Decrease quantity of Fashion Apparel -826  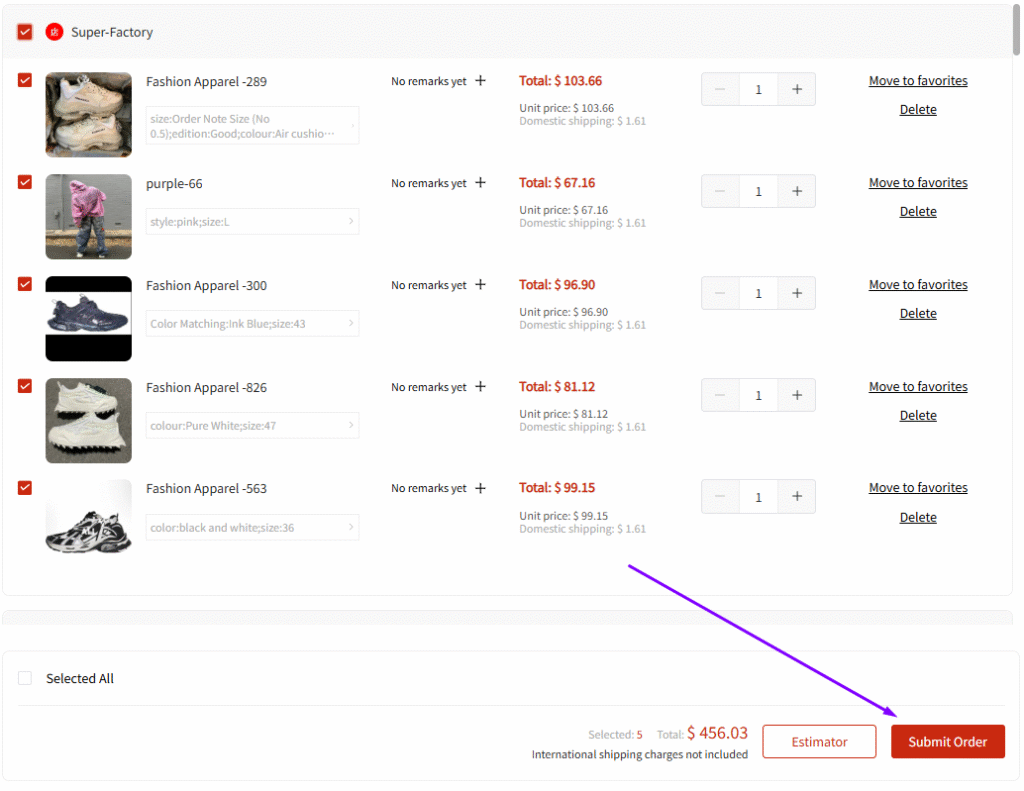tap(720, 395)
